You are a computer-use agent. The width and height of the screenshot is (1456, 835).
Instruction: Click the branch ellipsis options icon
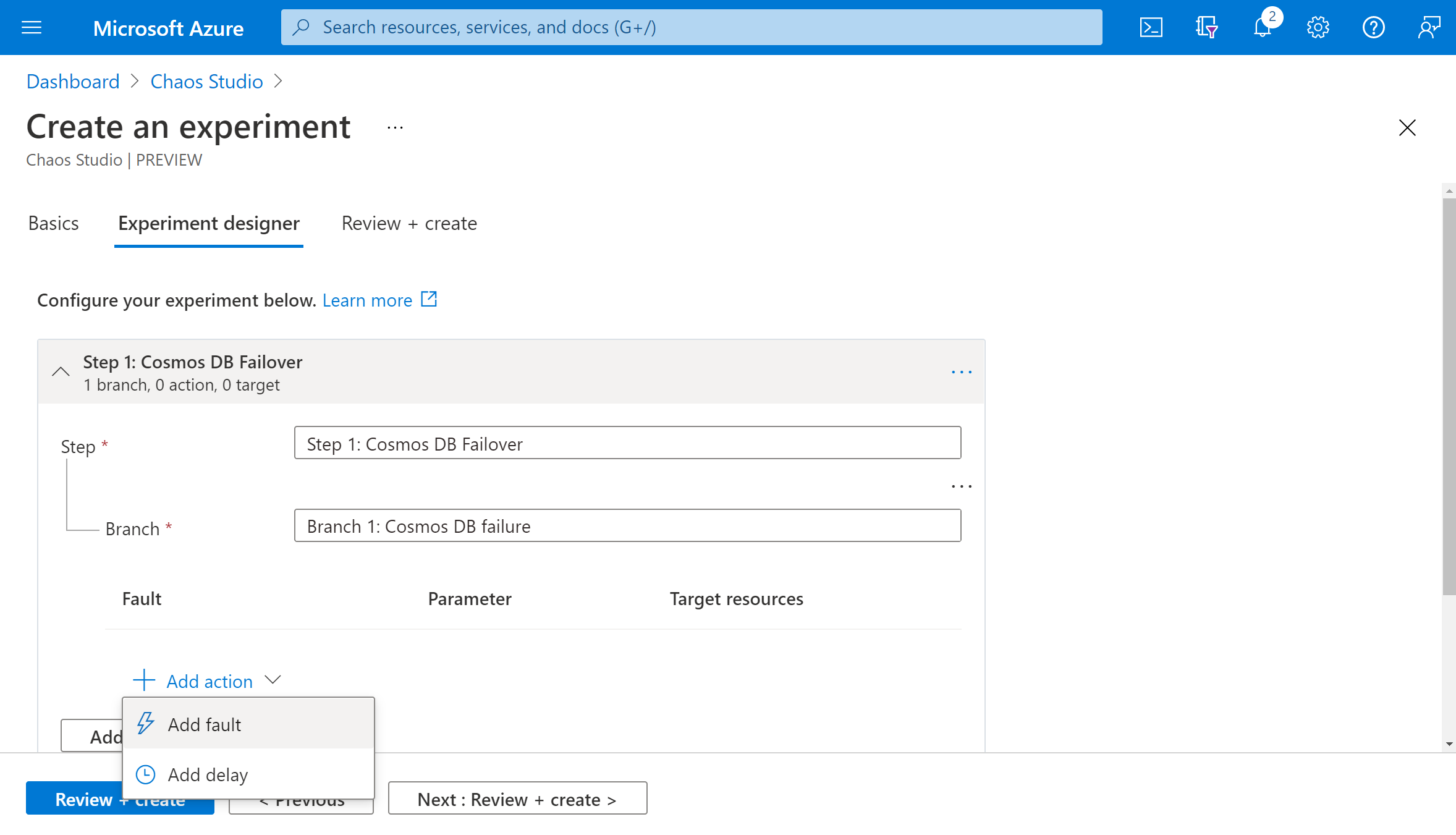(961, 486)
